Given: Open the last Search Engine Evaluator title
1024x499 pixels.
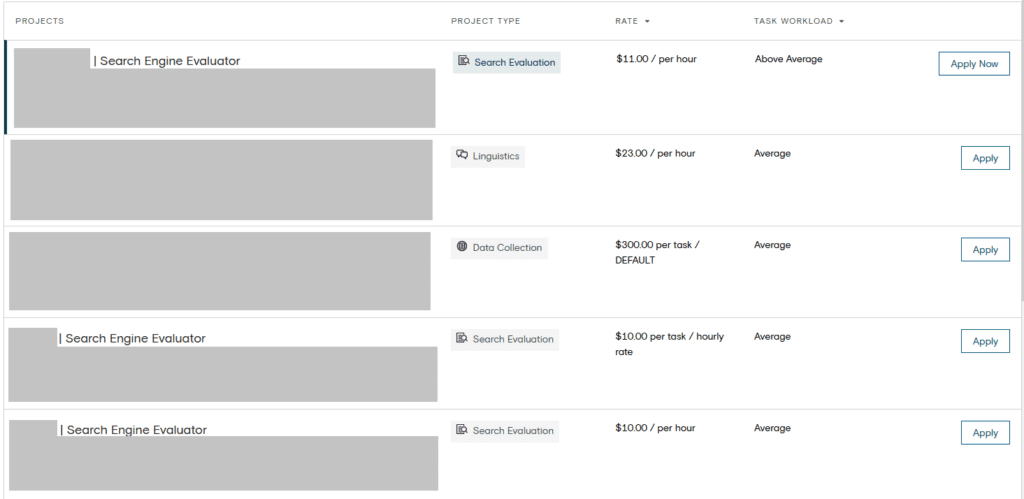Looking at the screenshot, I should point(133,430).
